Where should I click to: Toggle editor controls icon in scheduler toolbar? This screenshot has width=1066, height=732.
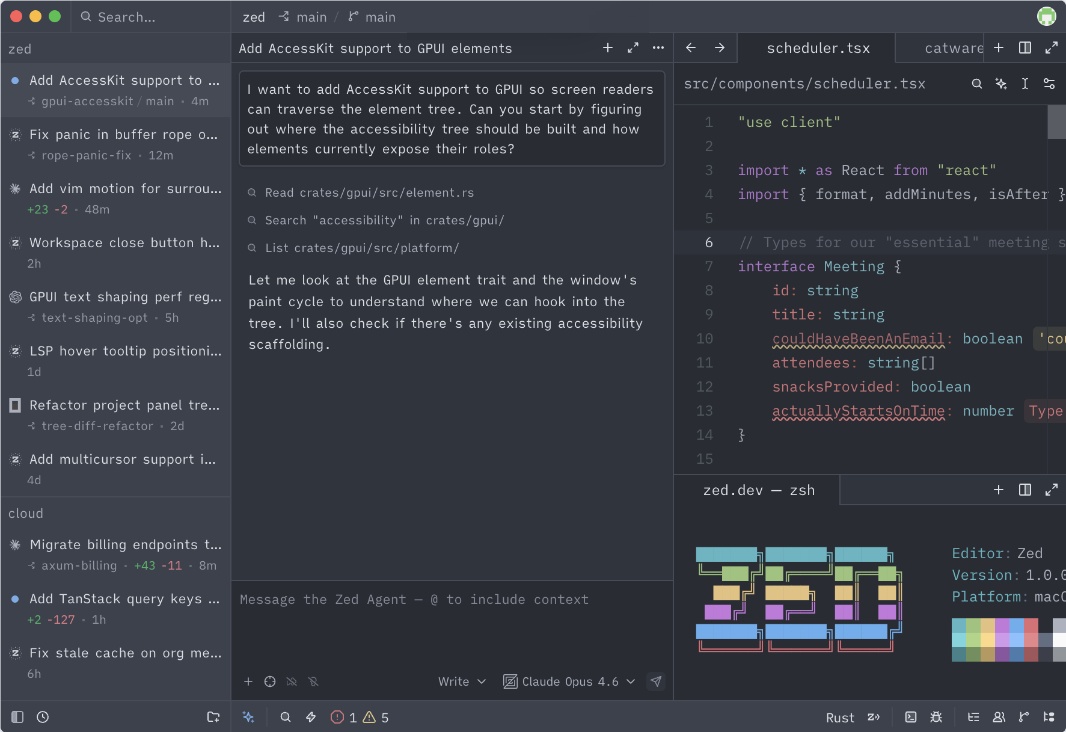coord(1049,84)
